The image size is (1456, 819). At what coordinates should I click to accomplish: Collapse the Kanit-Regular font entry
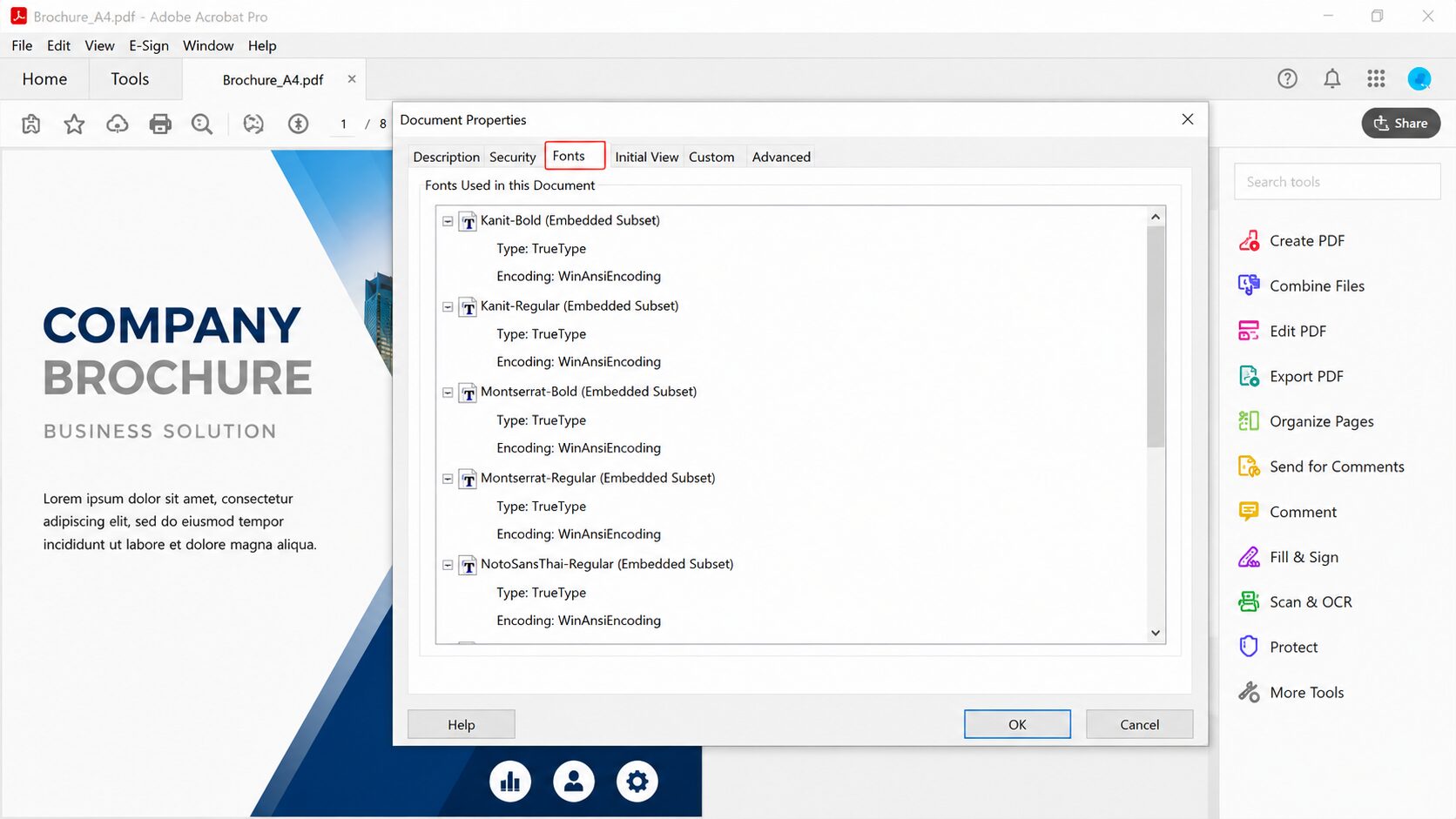[x=448, y=306]
